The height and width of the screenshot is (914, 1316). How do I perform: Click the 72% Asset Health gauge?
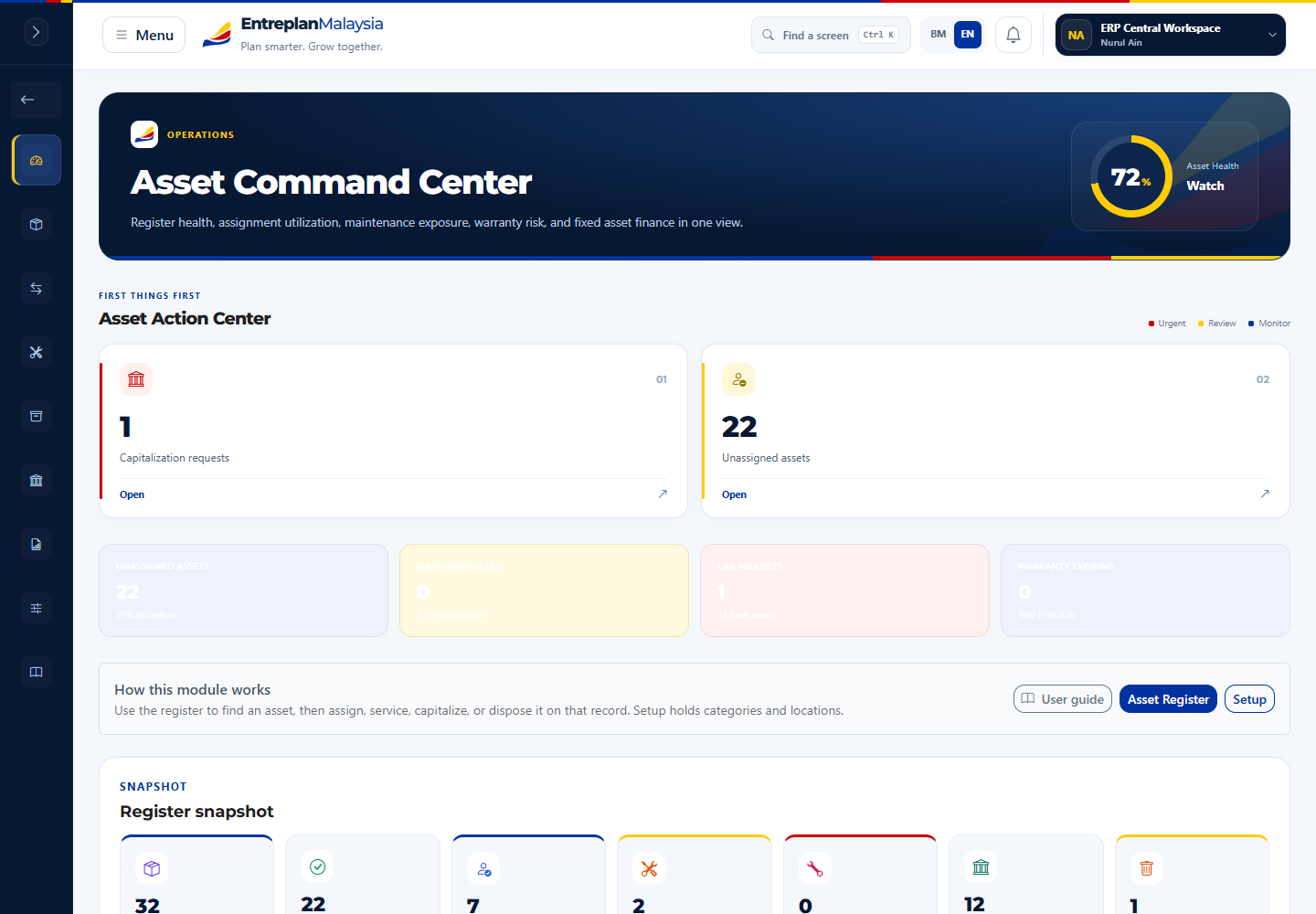tap(1131, 176)
